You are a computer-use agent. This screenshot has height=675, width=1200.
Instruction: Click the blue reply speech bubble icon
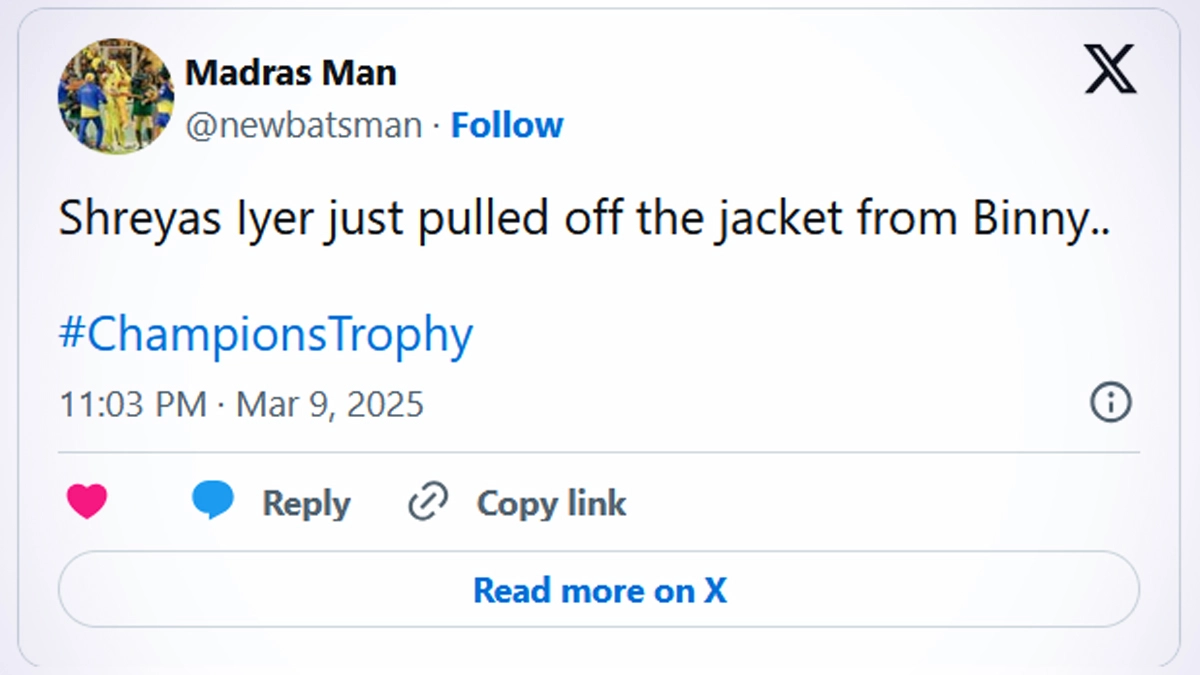213,501
